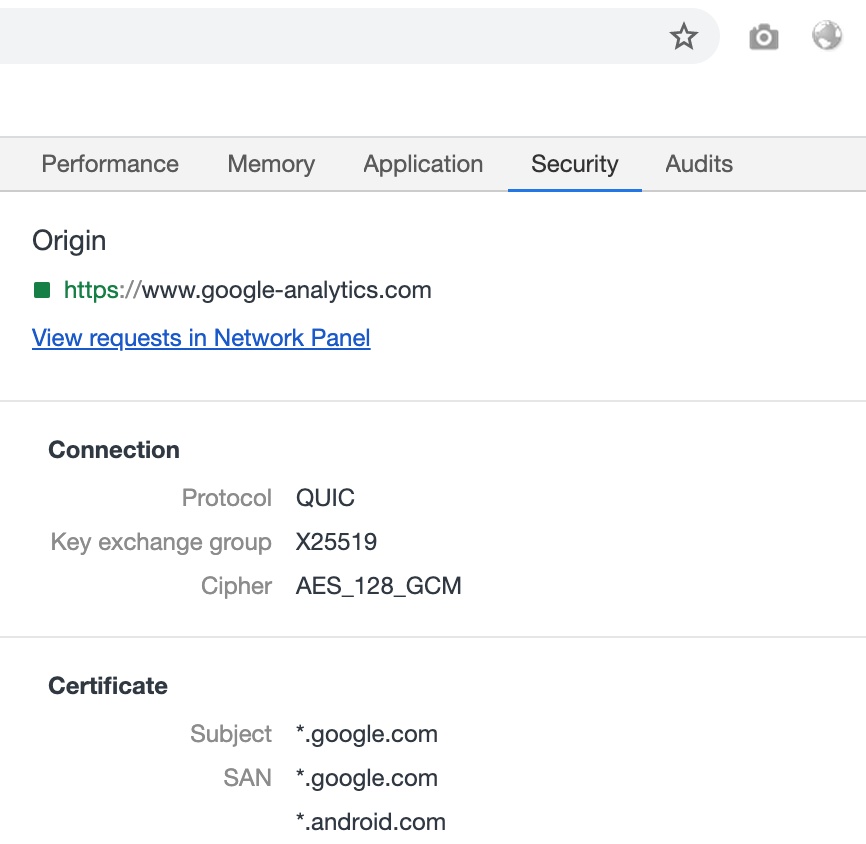Click the Security panel's active tab underline
866x844 pixels.
pos(575,186)
